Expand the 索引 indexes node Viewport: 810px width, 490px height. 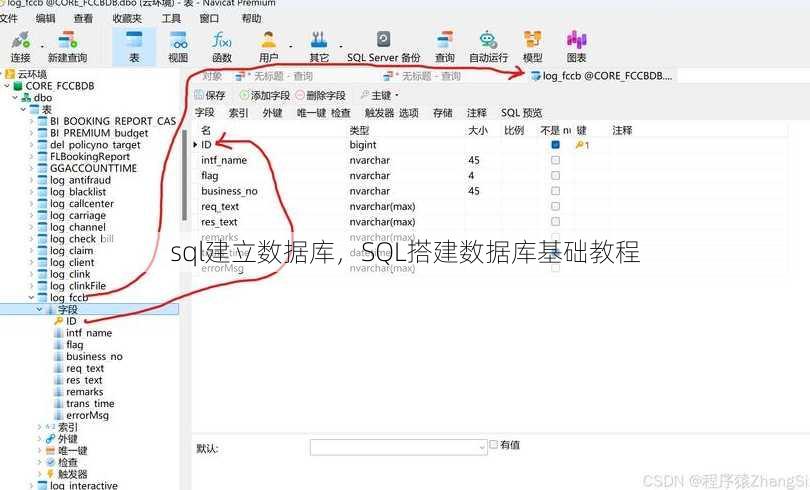[x=39, y=427]
